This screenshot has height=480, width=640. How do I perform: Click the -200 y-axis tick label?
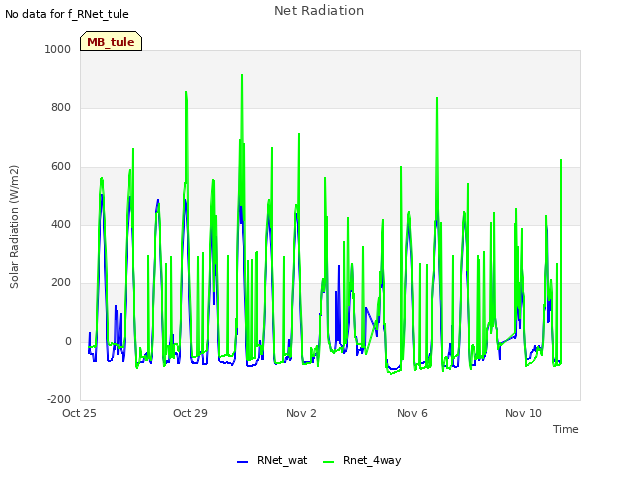point(59,399)
